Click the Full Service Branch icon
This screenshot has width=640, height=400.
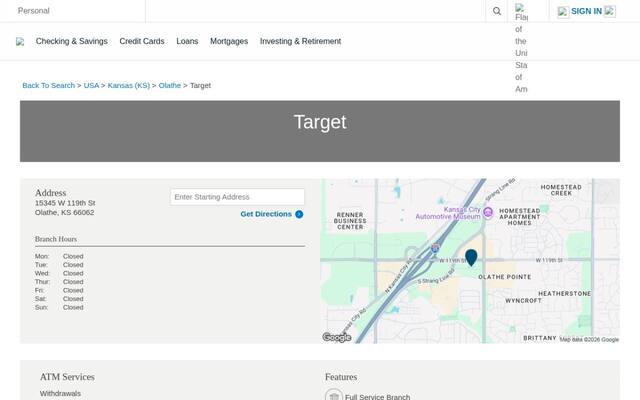333,395
